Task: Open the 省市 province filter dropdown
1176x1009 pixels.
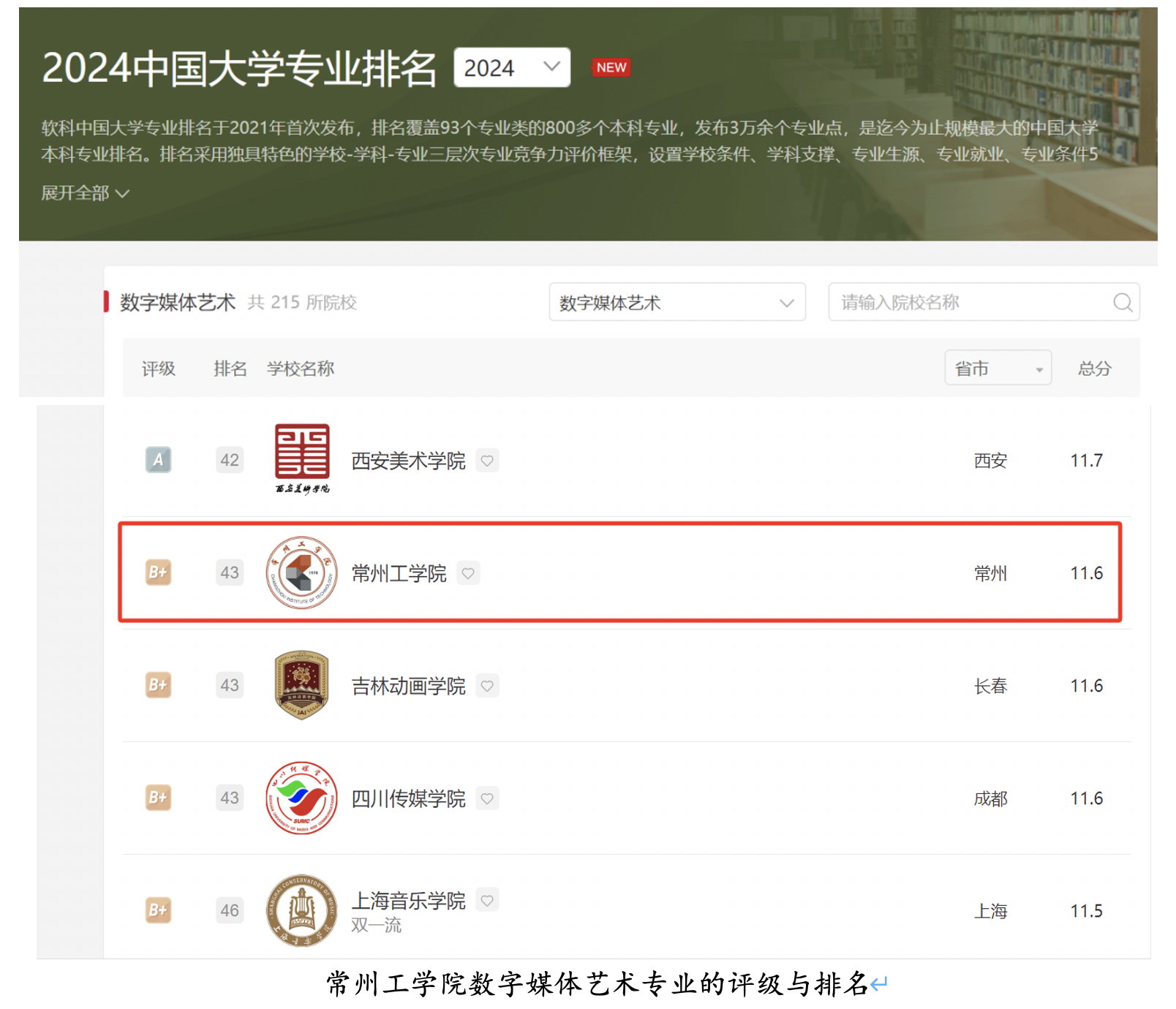Action: (x=998, y=368)
